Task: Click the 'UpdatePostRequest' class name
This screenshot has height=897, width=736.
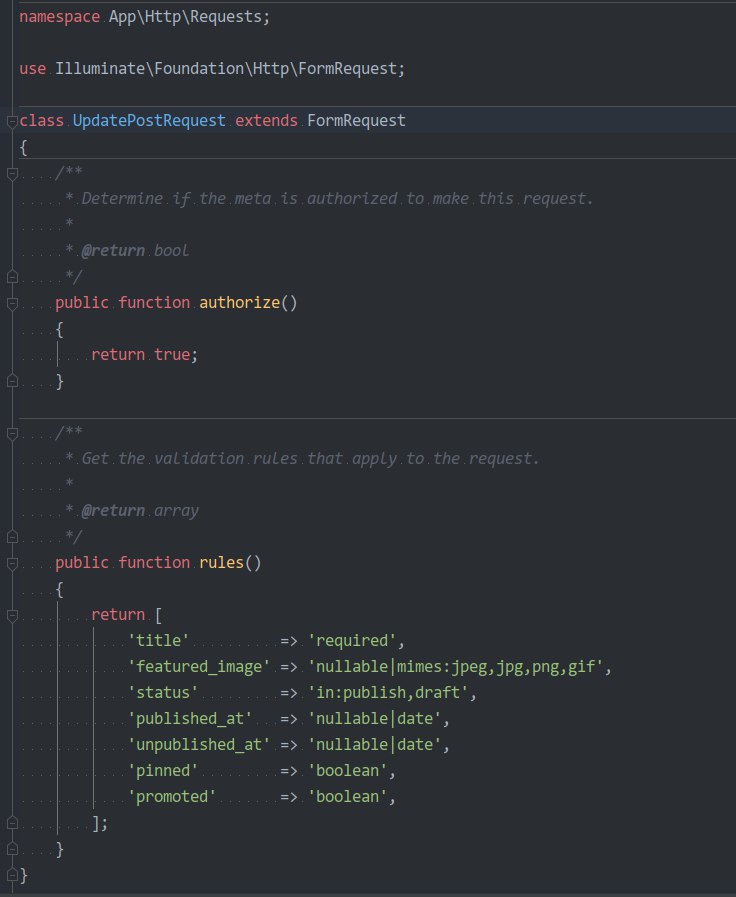Action: (x=149, y=121)
